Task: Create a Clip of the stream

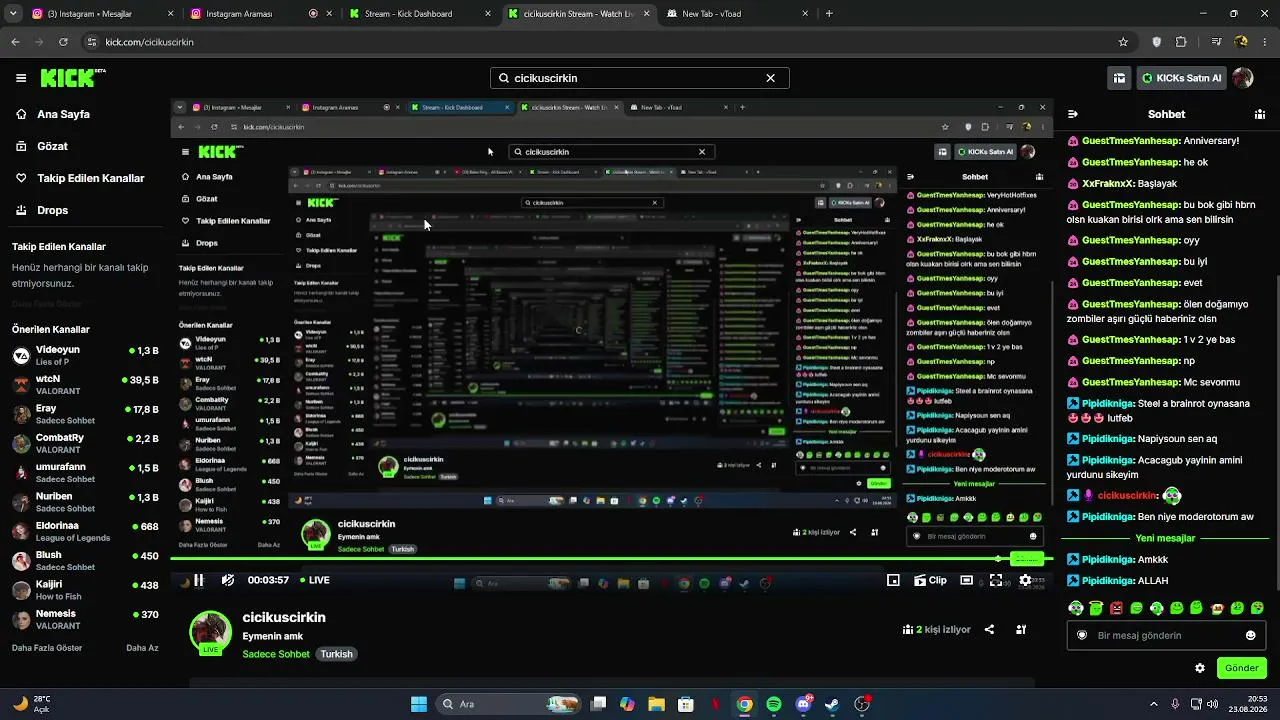Action: tap(930, 580)
